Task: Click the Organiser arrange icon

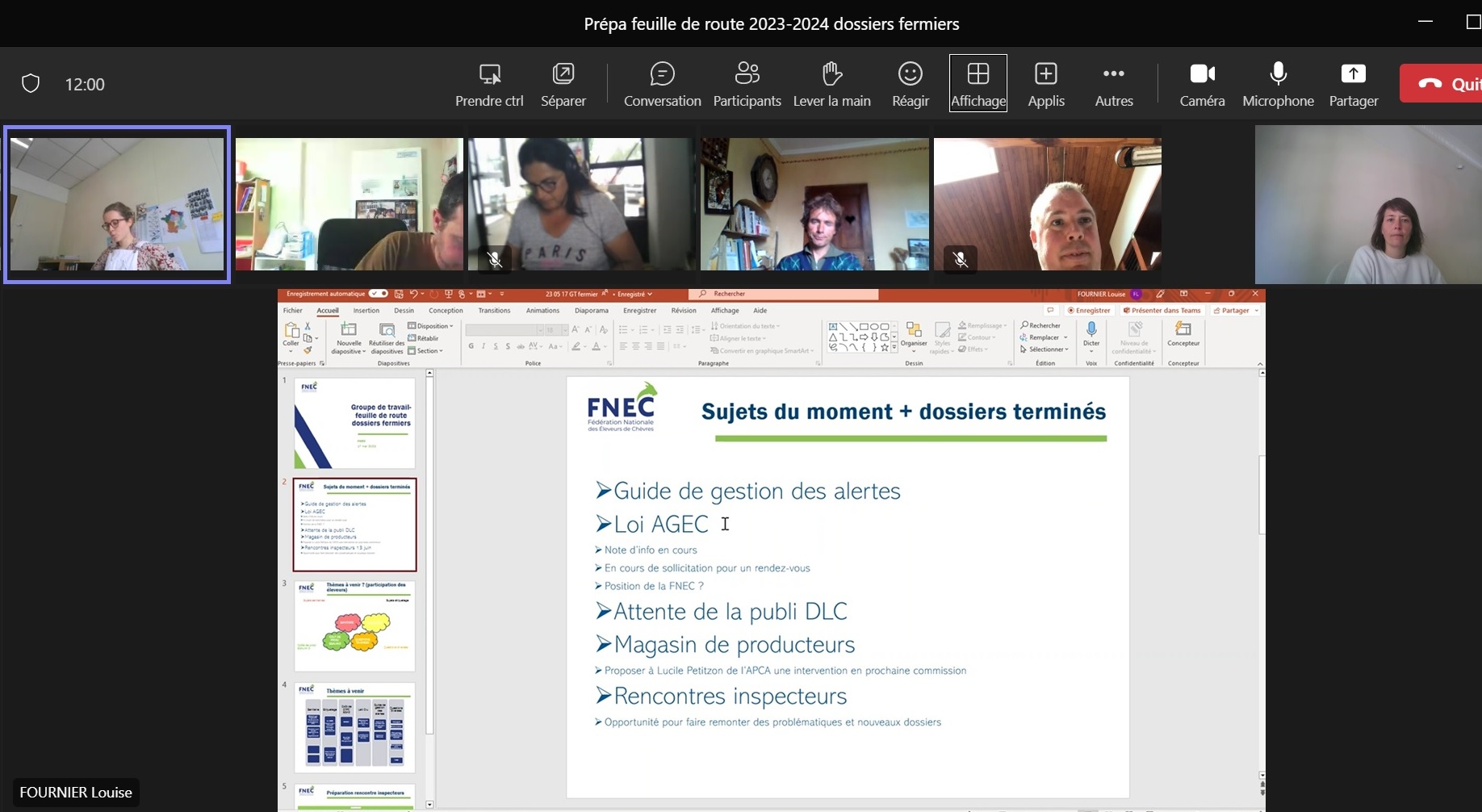Action: pos(914,329)
